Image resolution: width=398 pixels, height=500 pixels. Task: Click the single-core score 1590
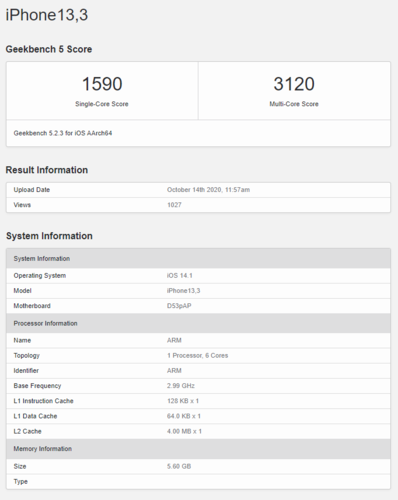click(102, 84)
